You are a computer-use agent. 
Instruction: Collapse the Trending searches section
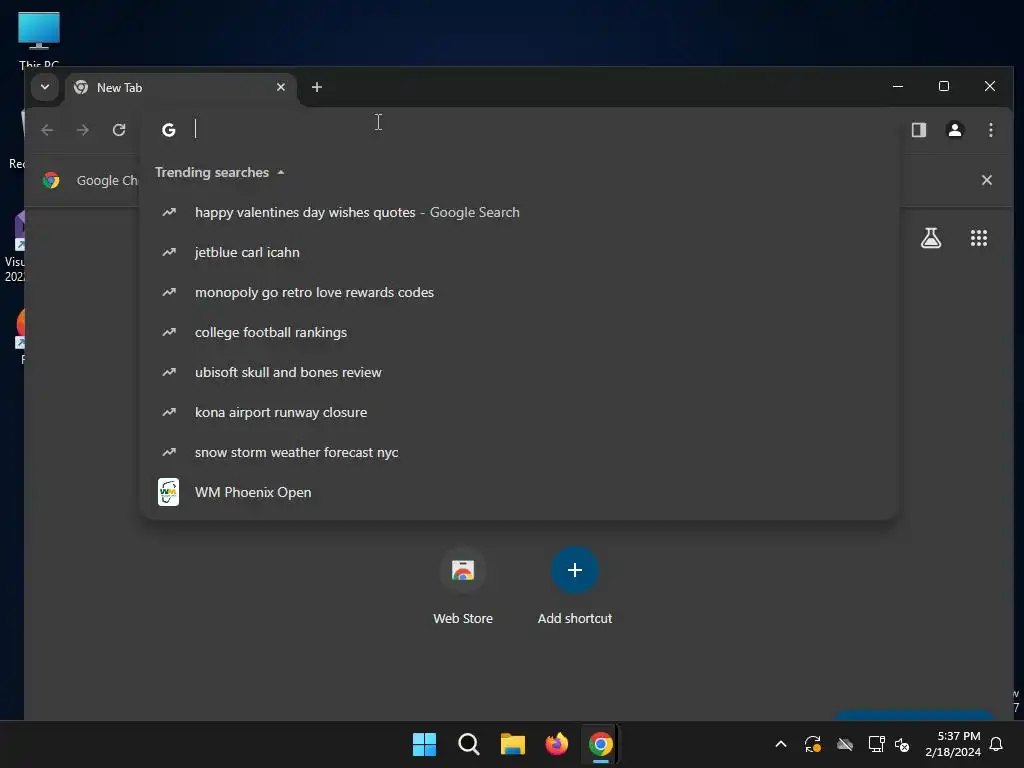pyautogui.click(x=219, y=172)
